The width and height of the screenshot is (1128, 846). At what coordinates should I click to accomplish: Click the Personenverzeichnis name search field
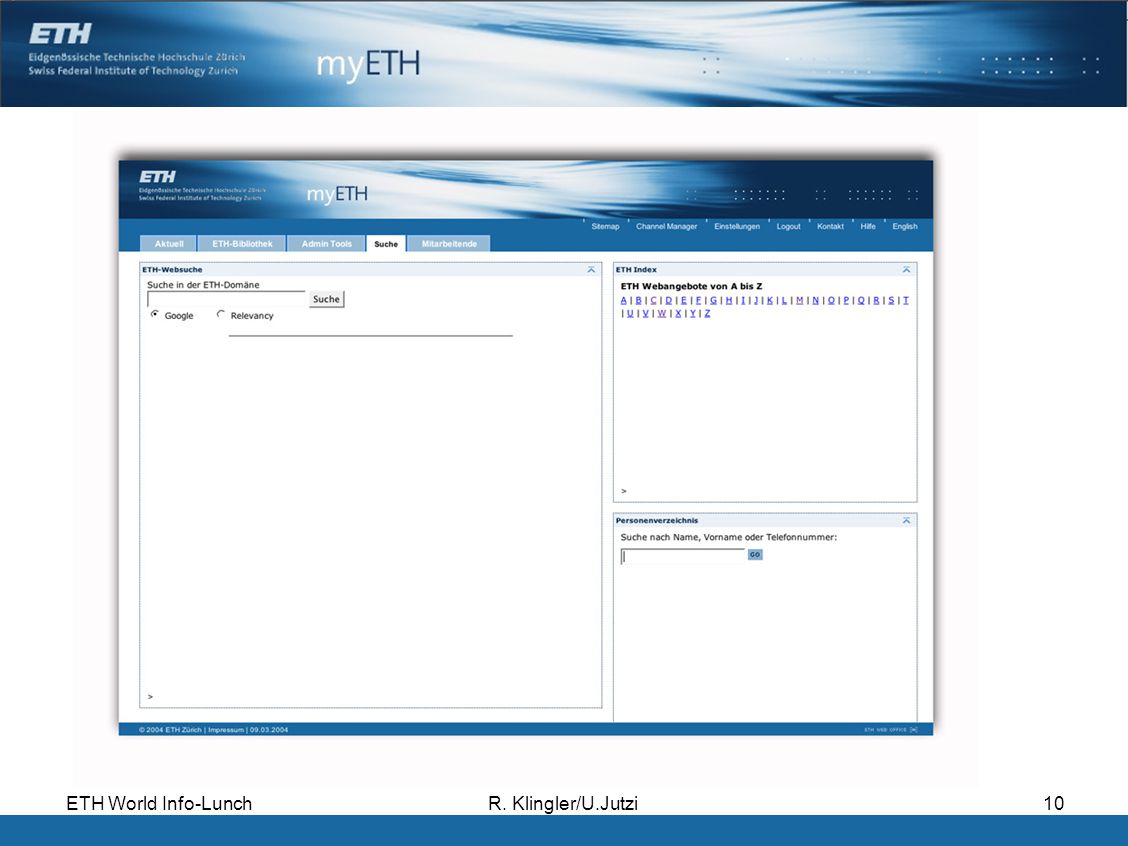coord(683,555)
